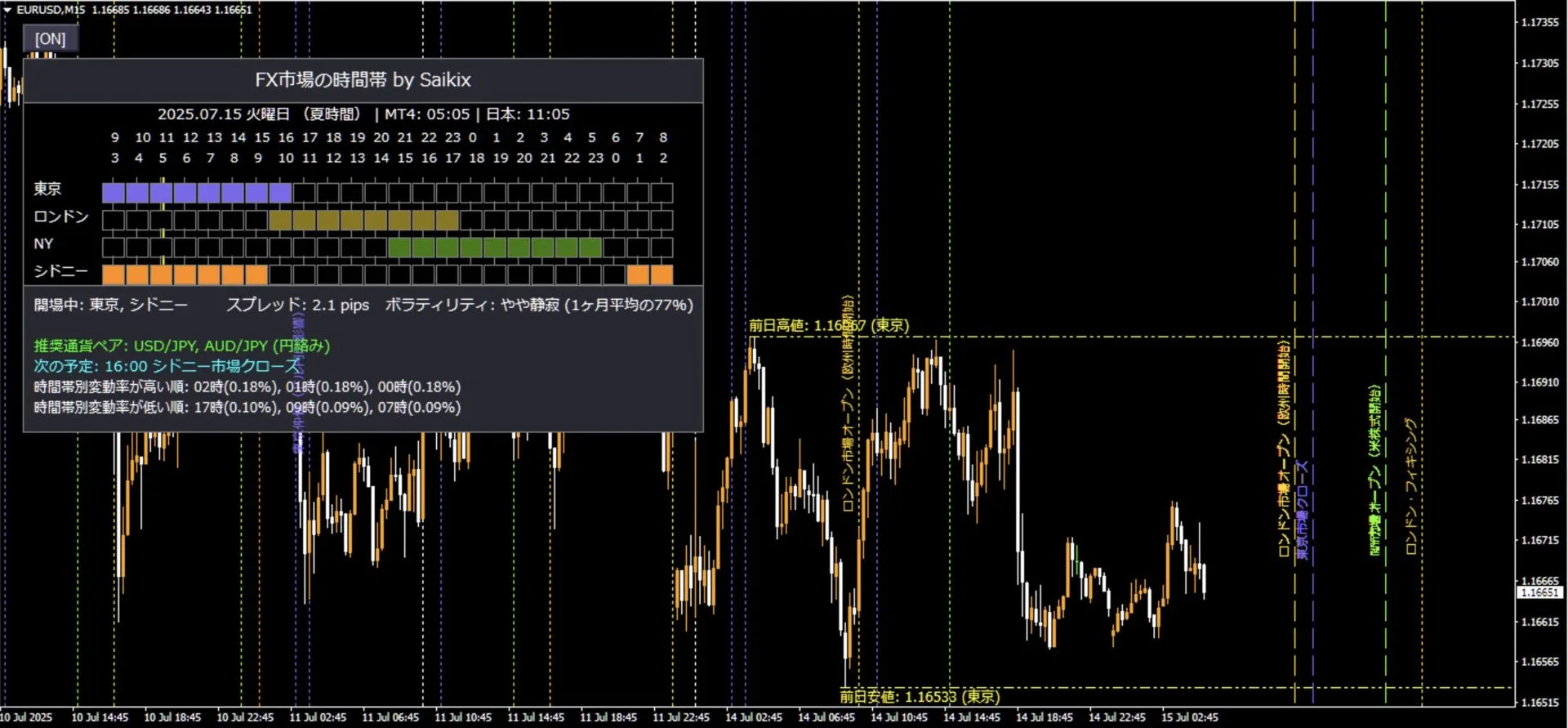Select the 前日安値 previous-day low label
The height and width of the screenshot is (728, 1568).
(x=919, y=696)
